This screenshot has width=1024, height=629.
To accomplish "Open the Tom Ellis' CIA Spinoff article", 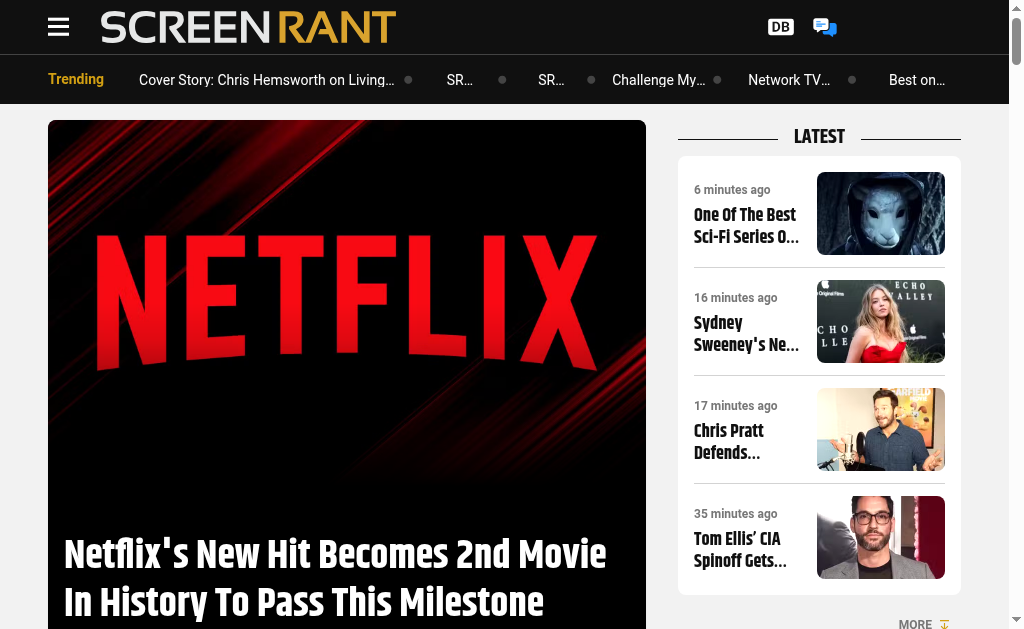I will pyautogui.click(x=740, y=549).
